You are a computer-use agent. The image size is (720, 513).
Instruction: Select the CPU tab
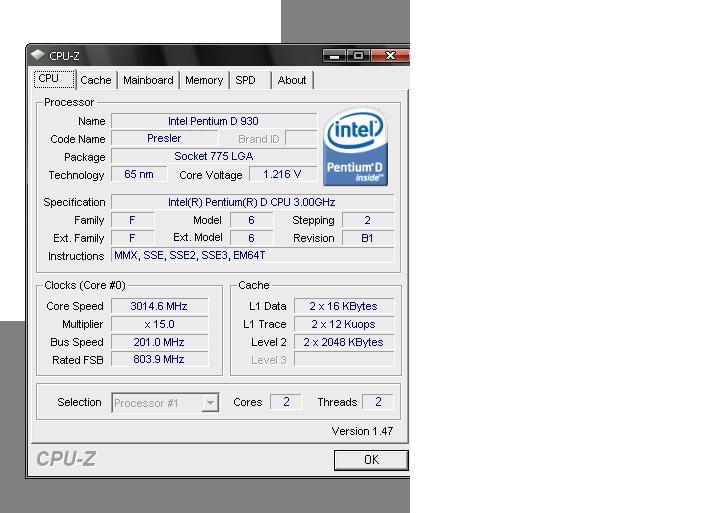tap(49, 79)
